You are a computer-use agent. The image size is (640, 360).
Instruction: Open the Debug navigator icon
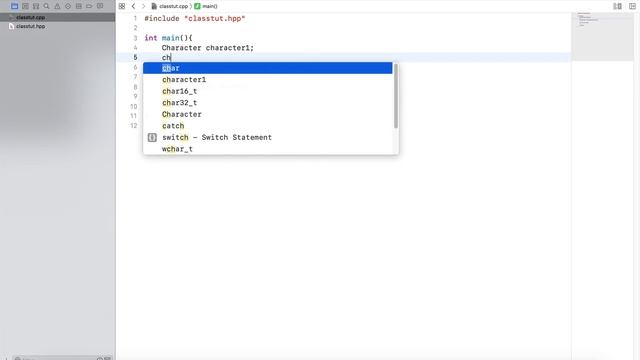(x=79, y=6)
